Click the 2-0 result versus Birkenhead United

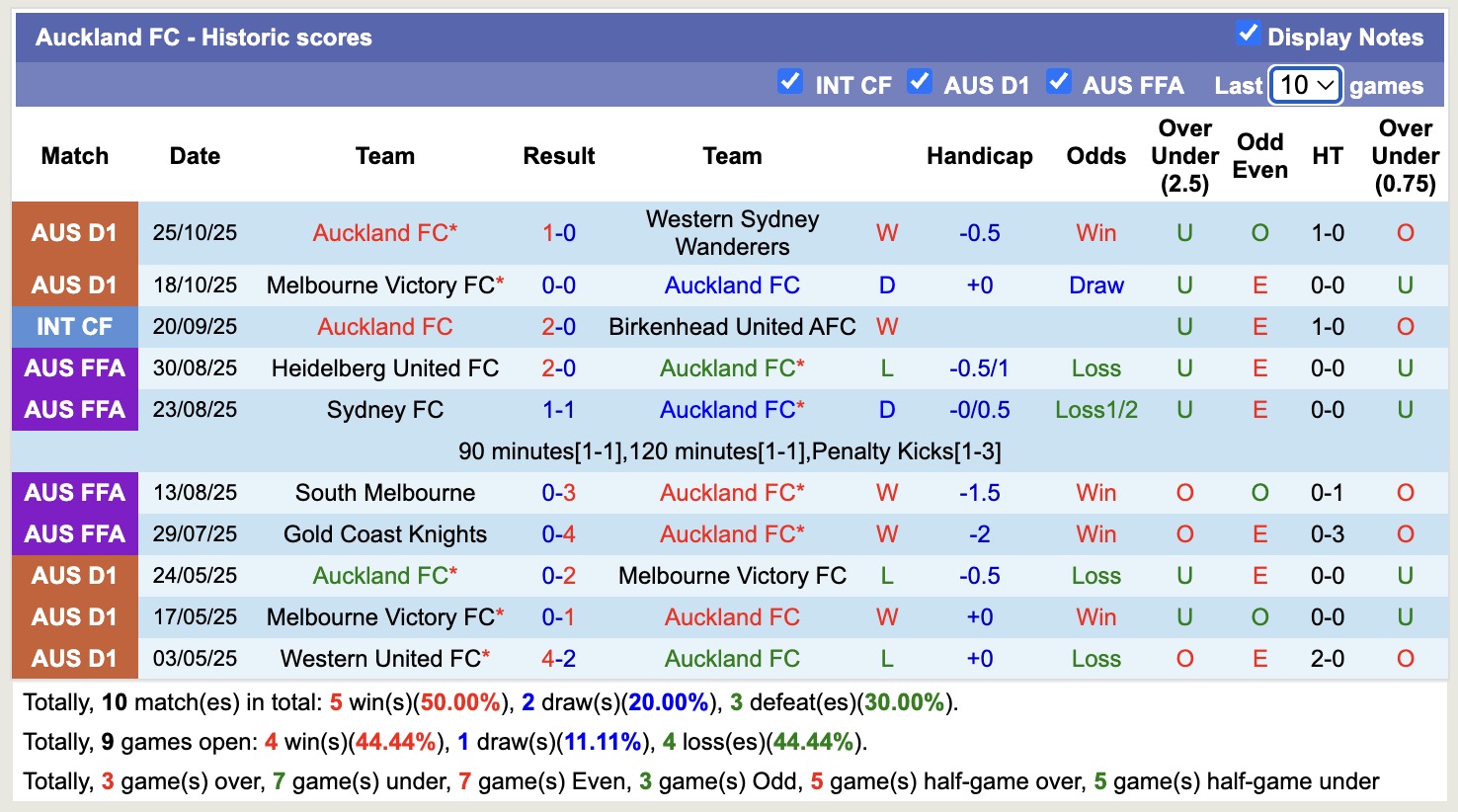558,326
